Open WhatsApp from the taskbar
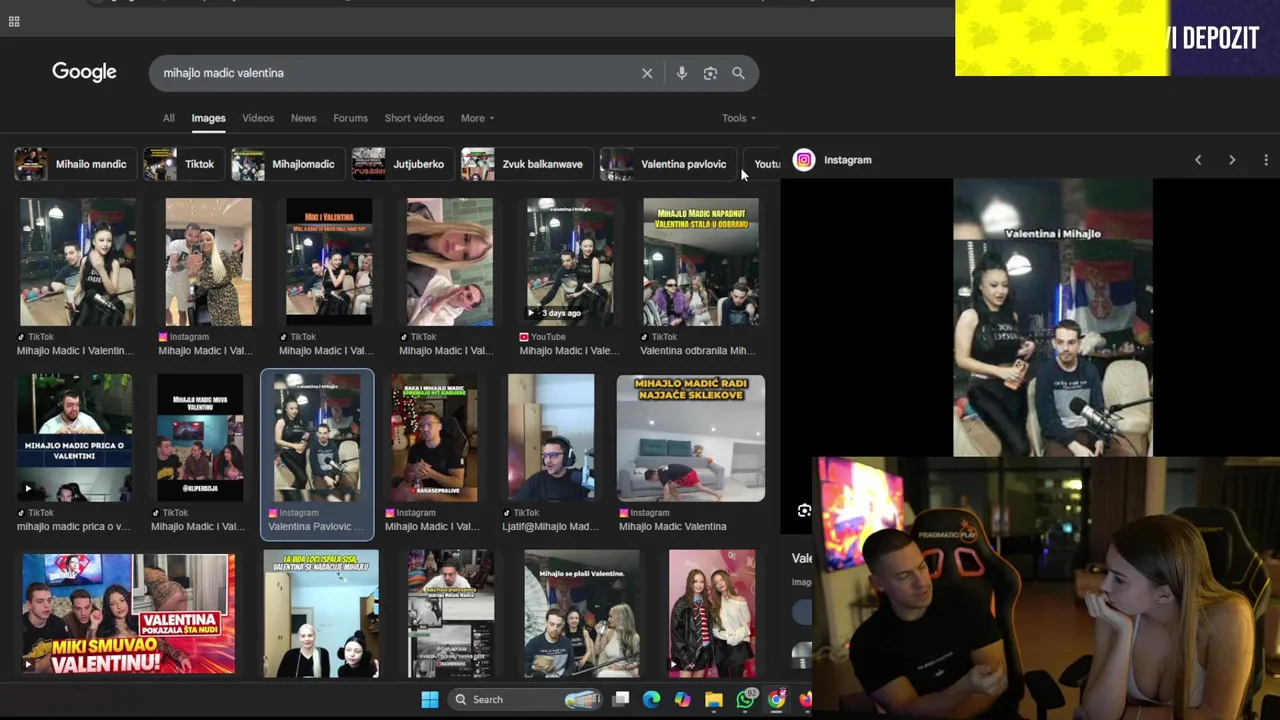This screenshot has width=1280, height=720. (x=745, y=699)
